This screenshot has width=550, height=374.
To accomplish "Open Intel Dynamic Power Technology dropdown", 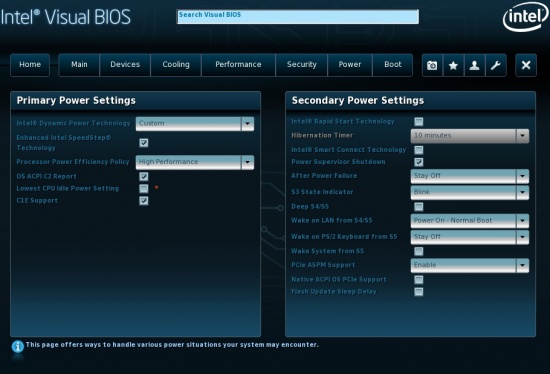I will (195, 123).
